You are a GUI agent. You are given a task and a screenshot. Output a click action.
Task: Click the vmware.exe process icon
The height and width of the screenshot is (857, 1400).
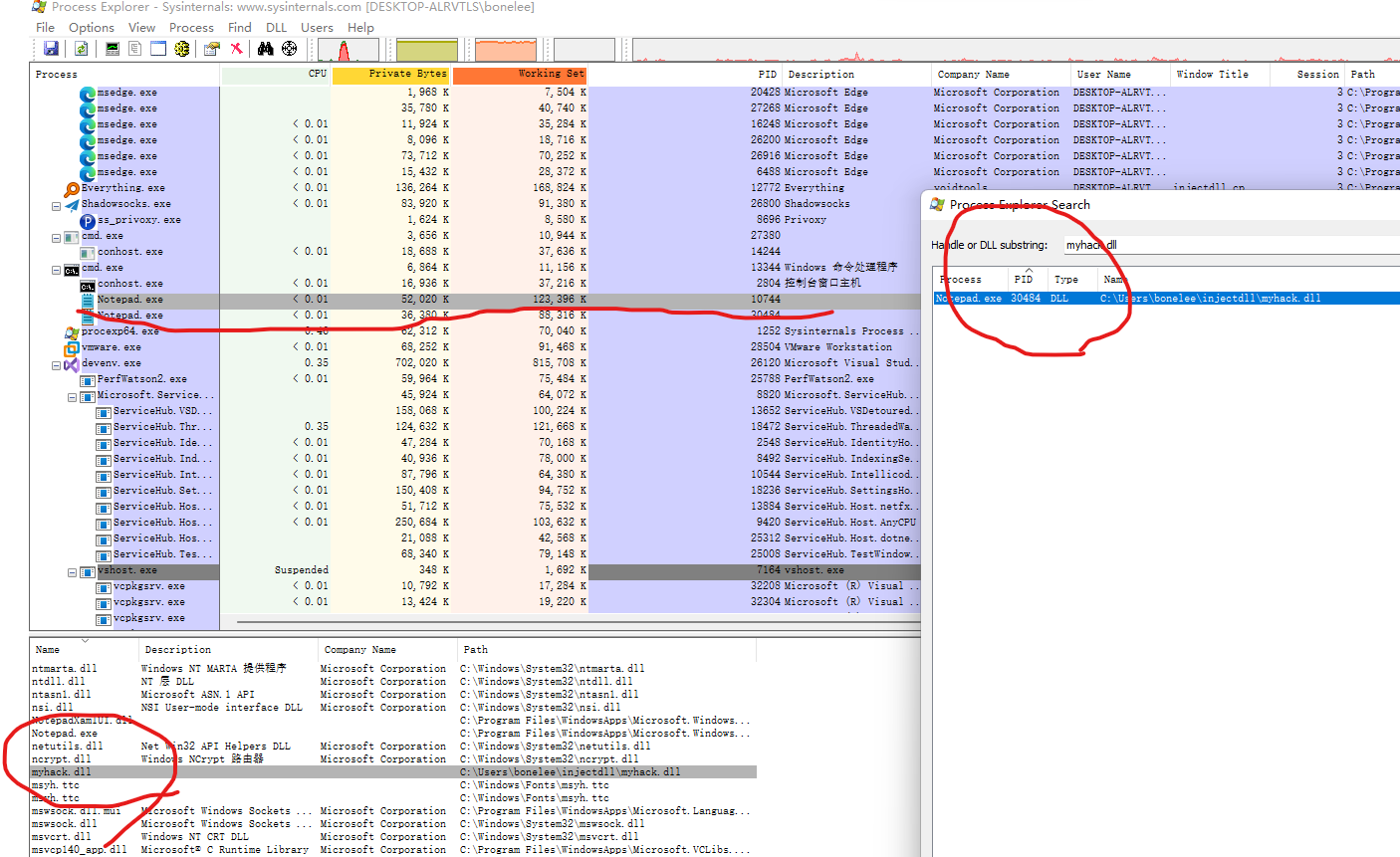[x=72, y=347]
